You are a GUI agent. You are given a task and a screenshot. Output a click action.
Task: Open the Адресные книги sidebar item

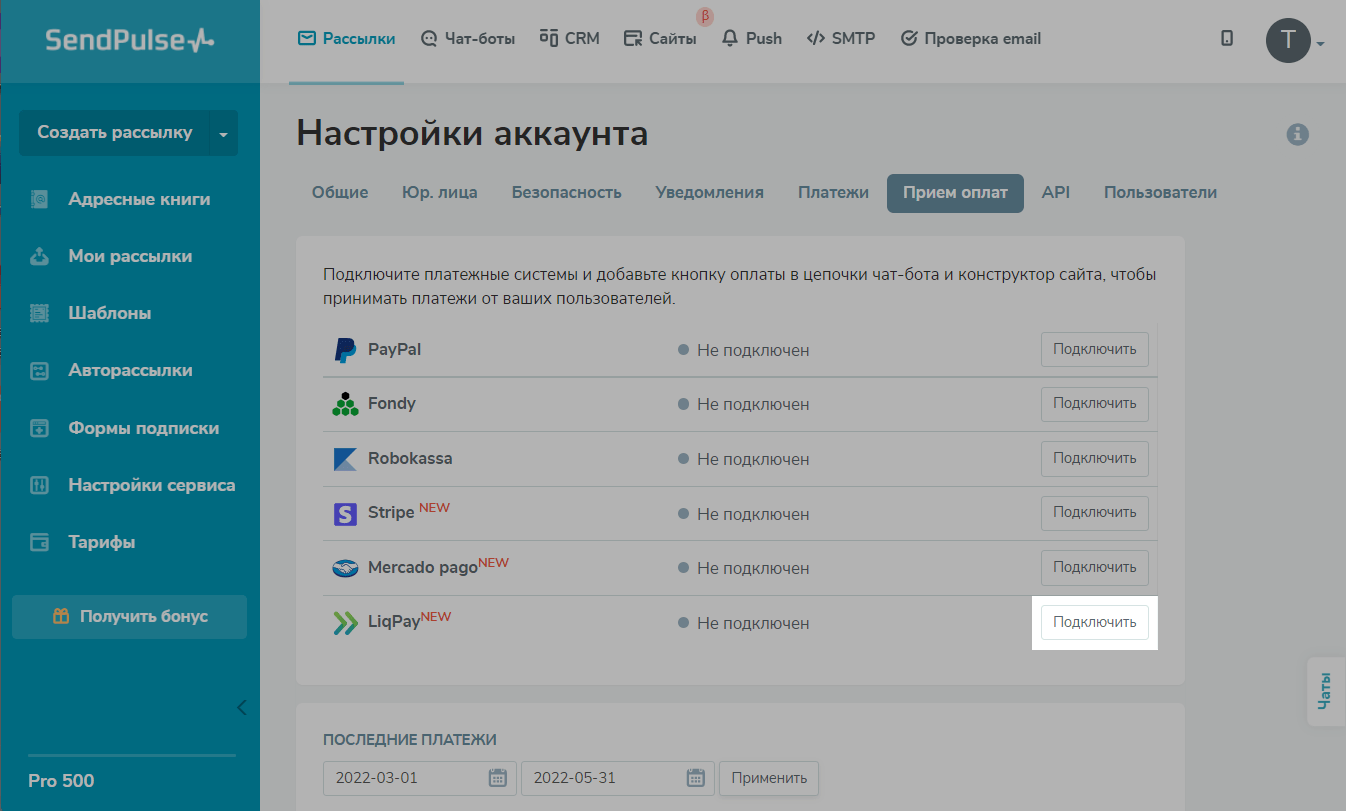pos(139,199)
